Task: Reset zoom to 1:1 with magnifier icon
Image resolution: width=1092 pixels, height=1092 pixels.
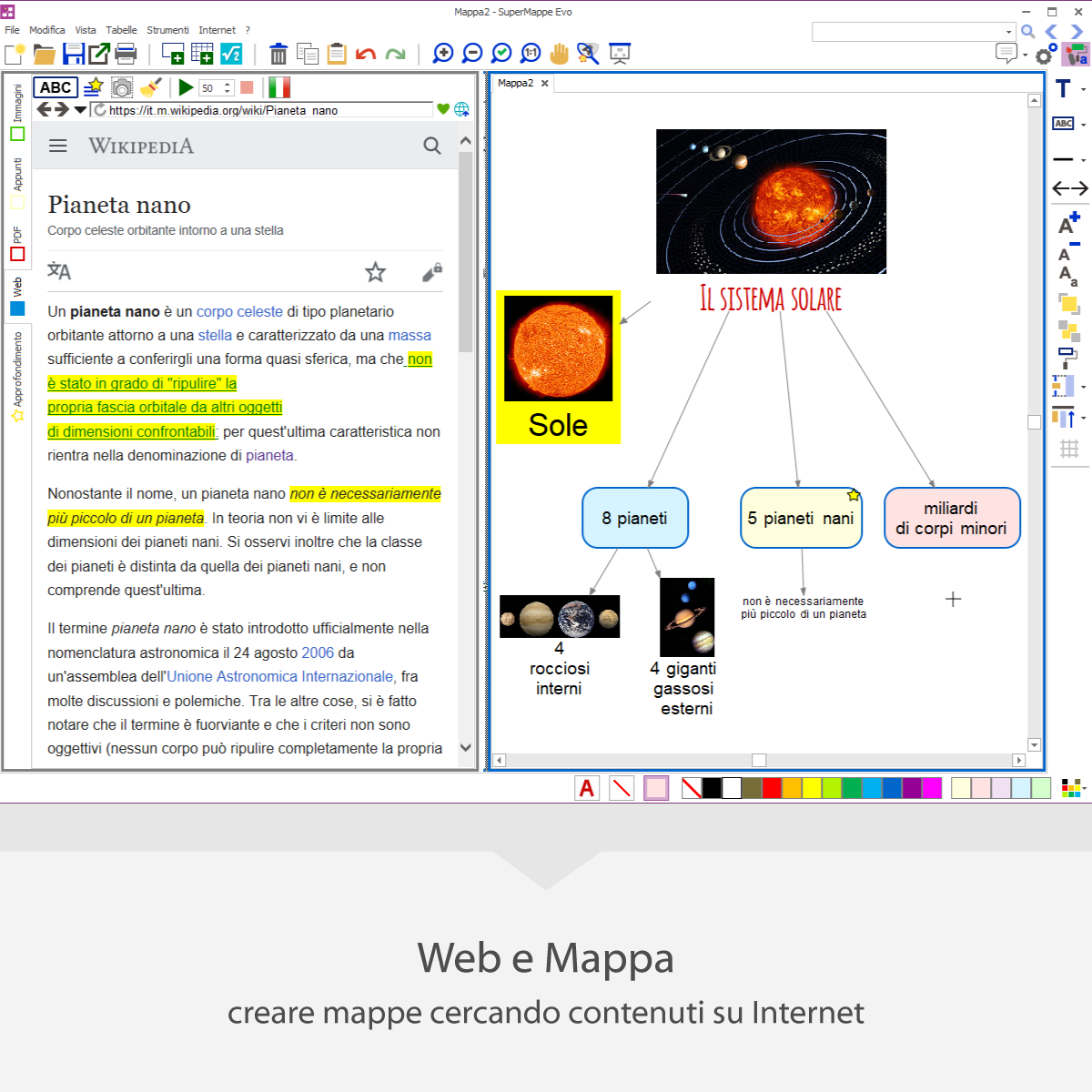Action: coord(531,54)
